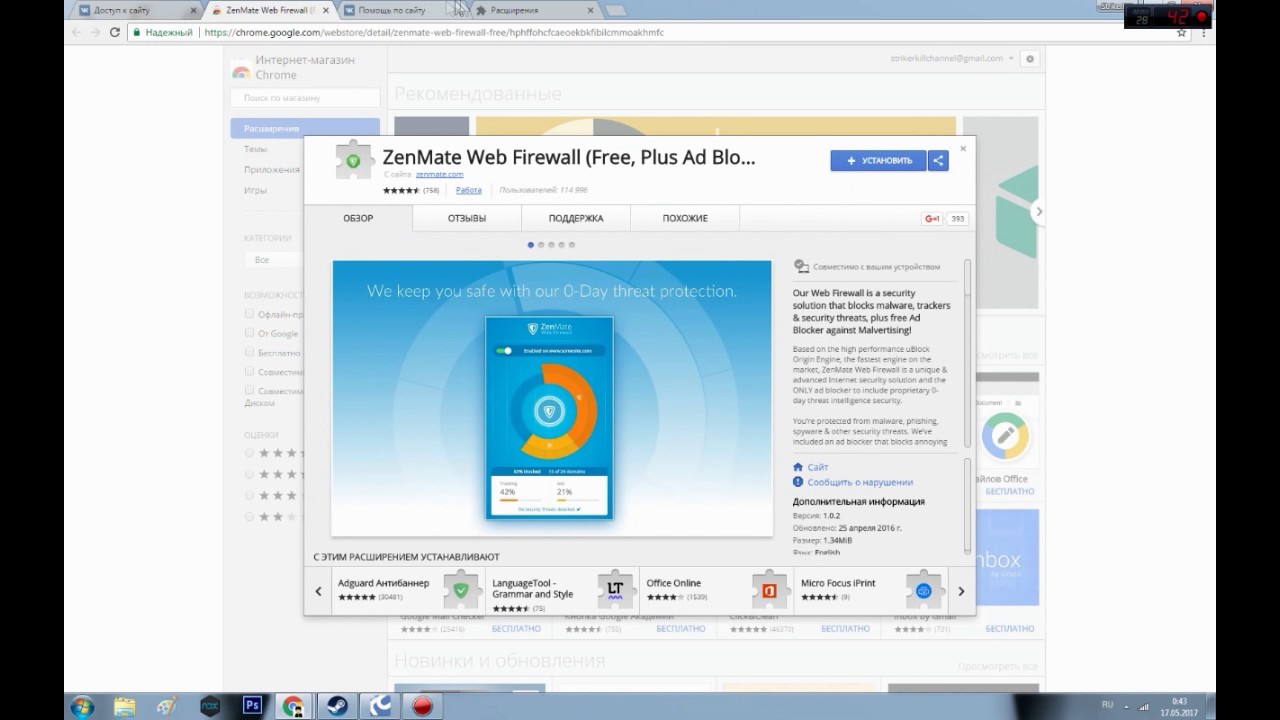Open the Обзор tab

pos(358,218)
